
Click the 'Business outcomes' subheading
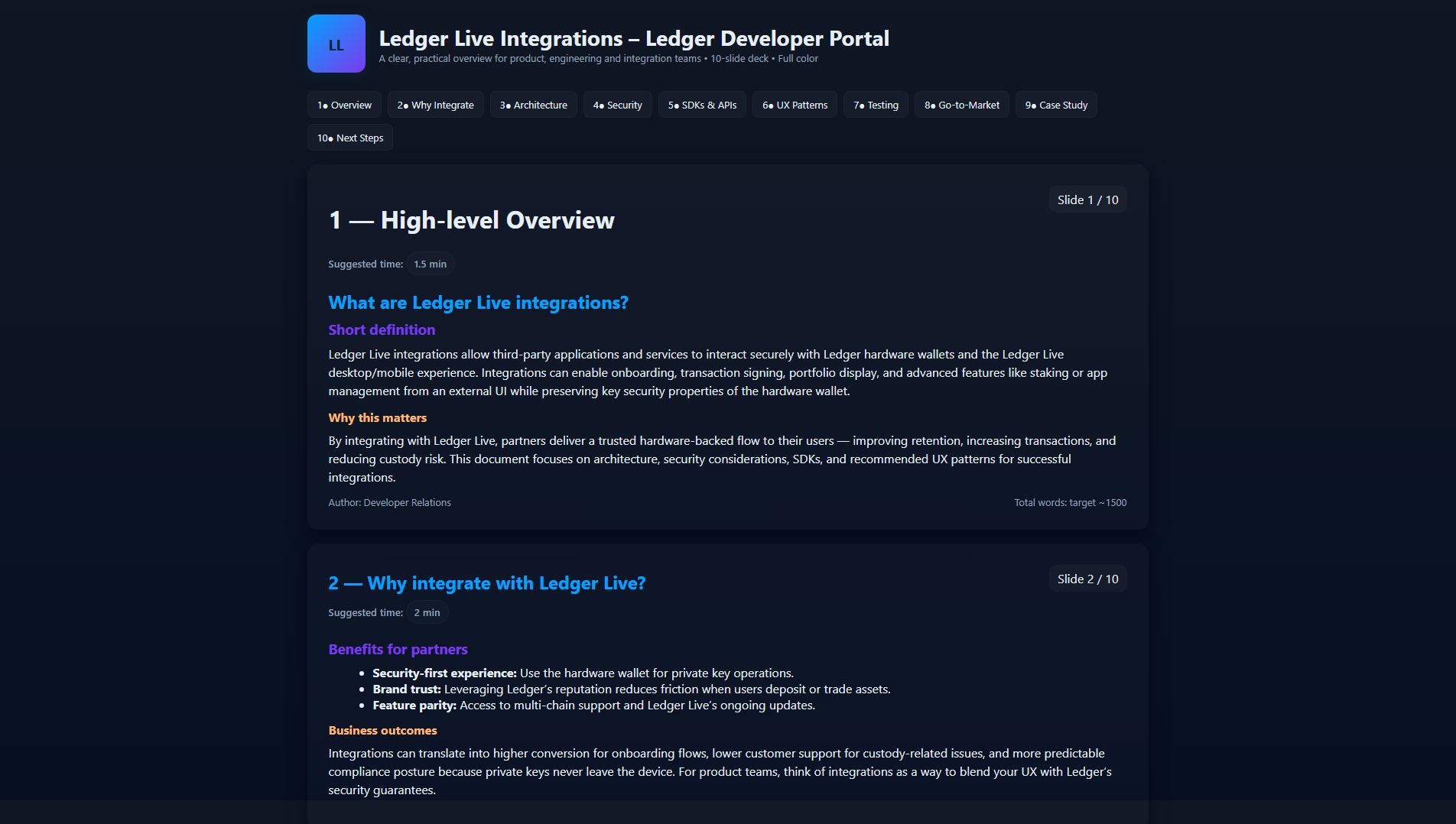click(382, 730)
